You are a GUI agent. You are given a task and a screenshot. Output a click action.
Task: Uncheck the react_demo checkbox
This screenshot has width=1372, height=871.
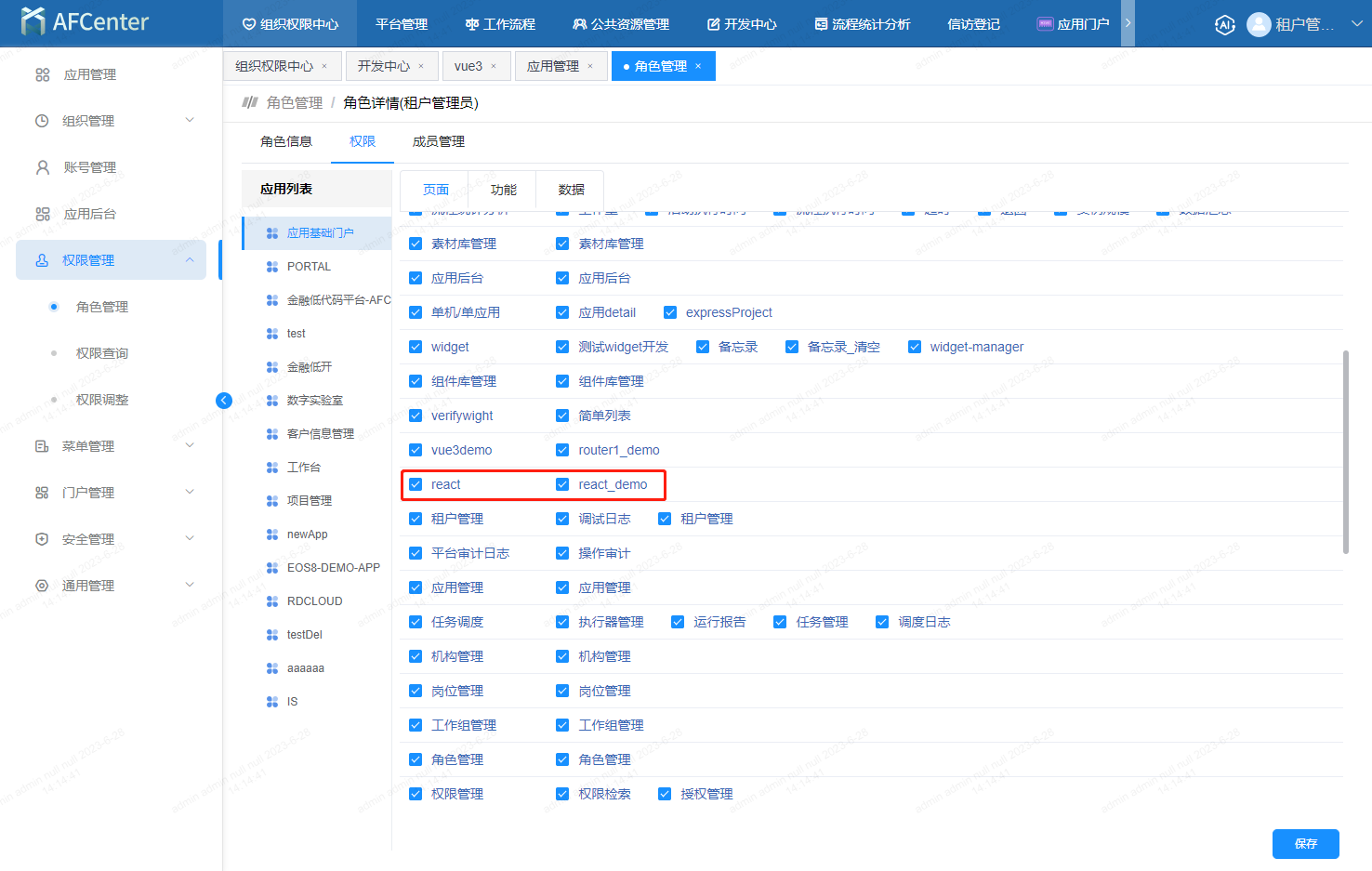tap(562, 484)
